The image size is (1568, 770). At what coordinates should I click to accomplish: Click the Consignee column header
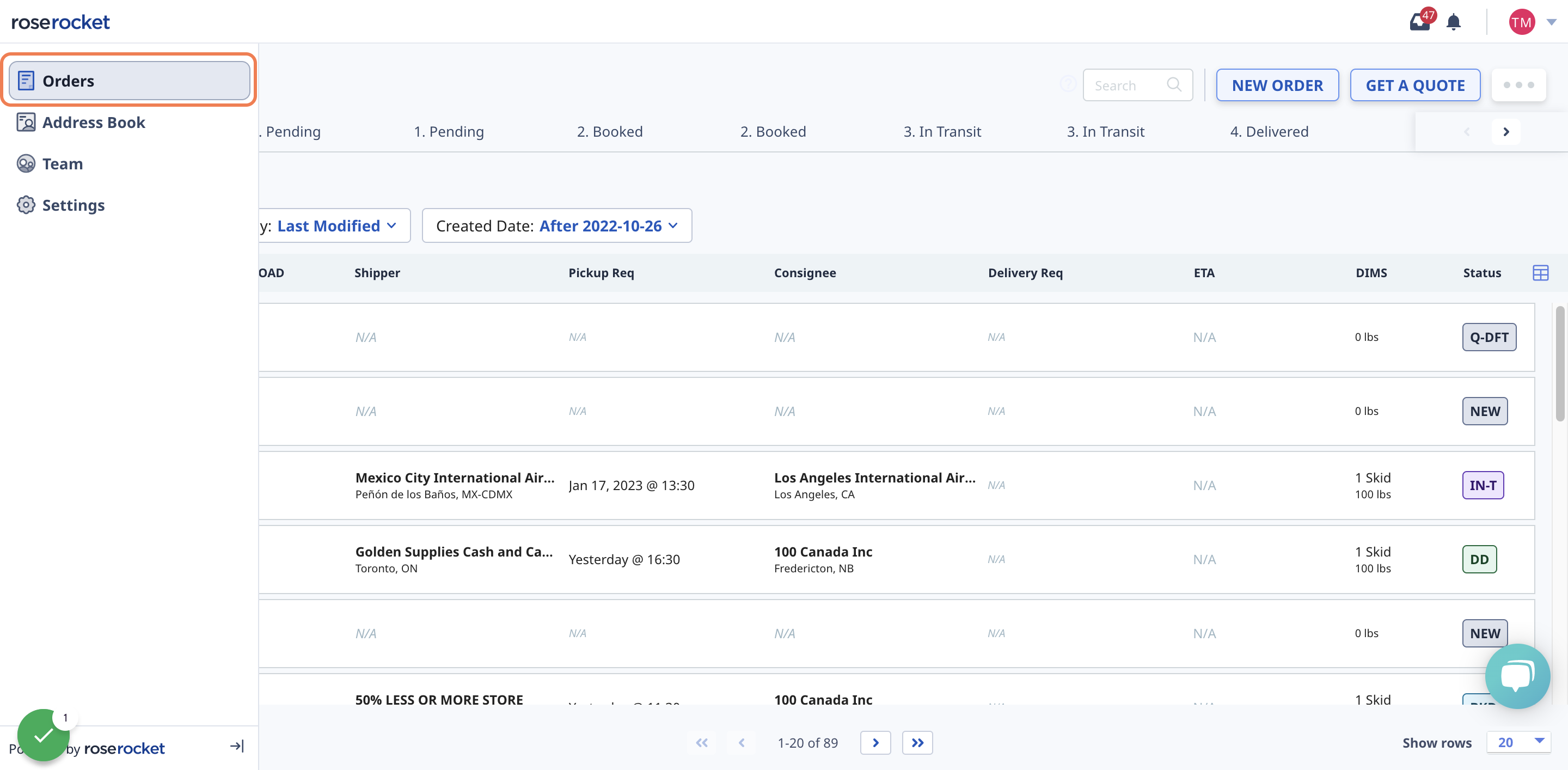pos(805,273)
